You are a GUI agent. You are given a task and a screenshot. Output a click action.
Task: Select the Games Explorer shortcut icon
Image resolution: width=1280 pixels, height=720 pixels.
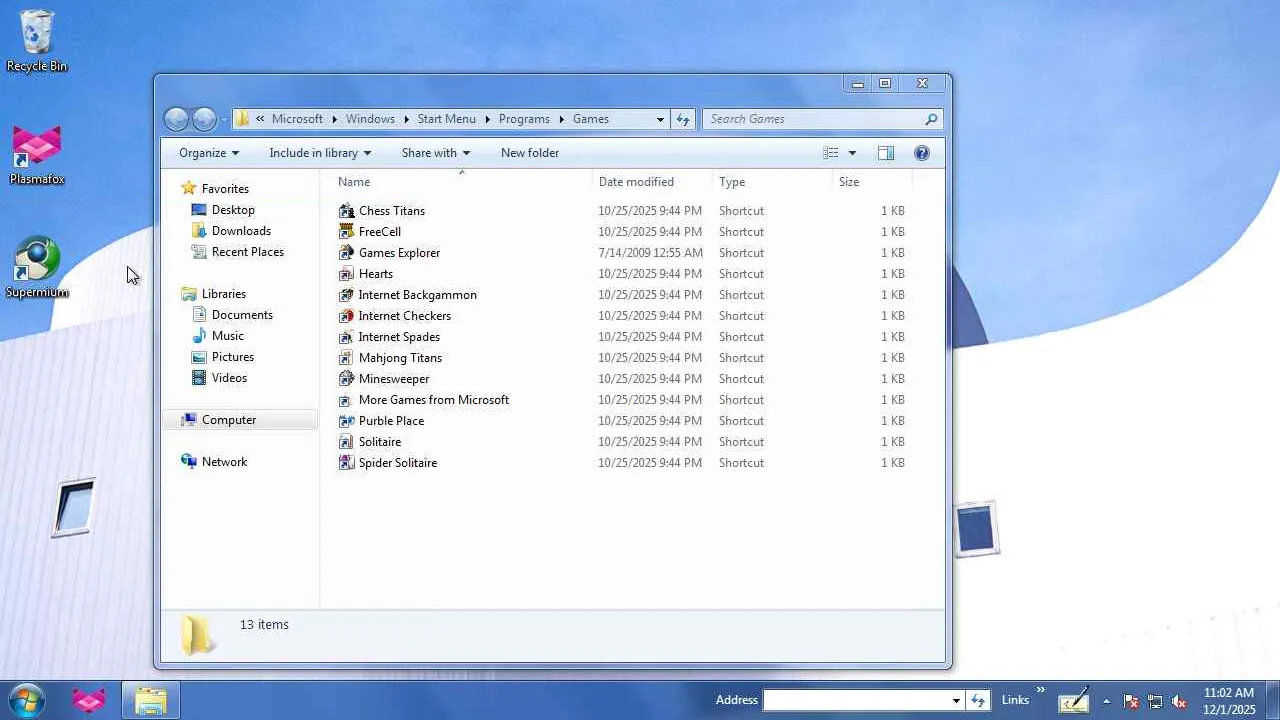[x=346, y=253]
